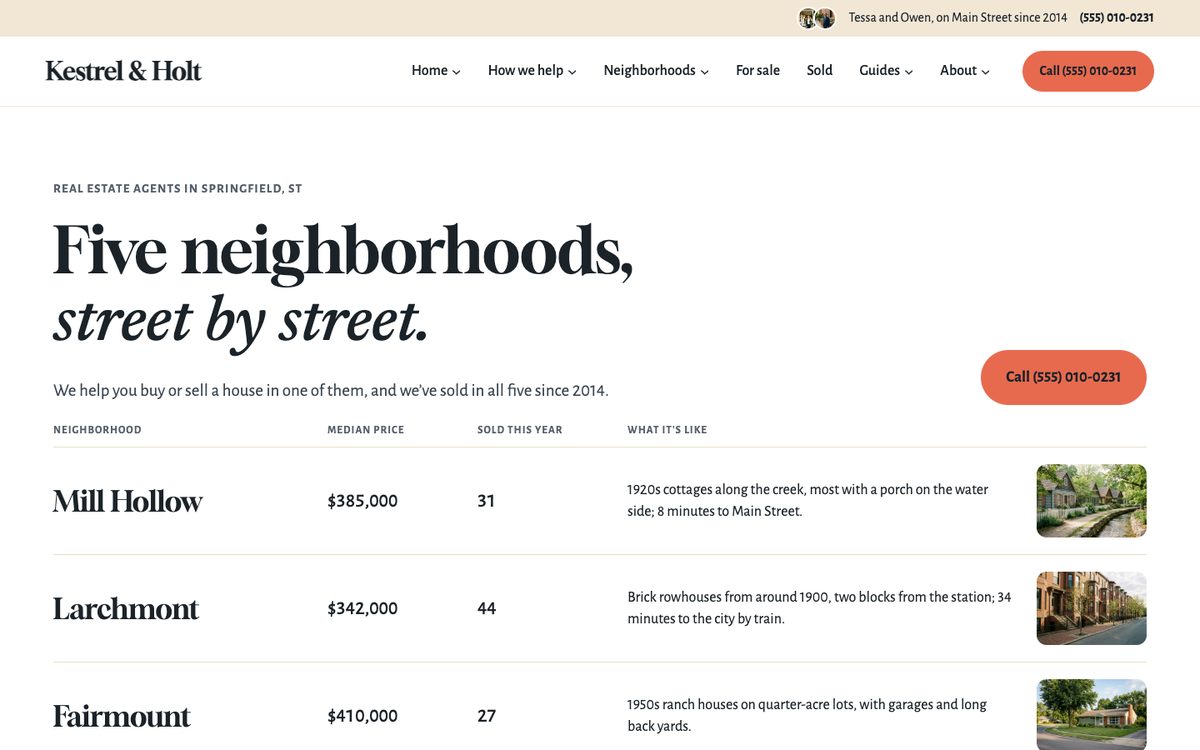Click the 27 sold value for Fairmount

[487, 716]
